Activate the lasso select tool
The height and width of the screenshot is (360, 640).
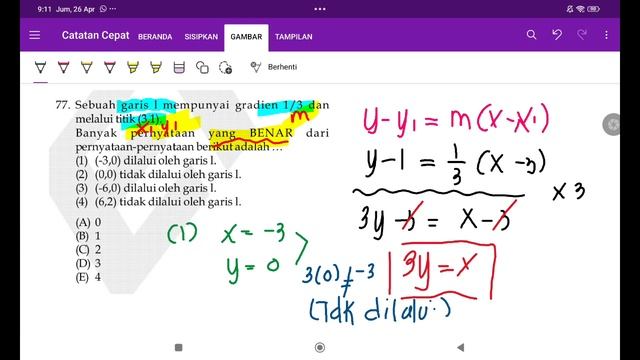point(225,67)
